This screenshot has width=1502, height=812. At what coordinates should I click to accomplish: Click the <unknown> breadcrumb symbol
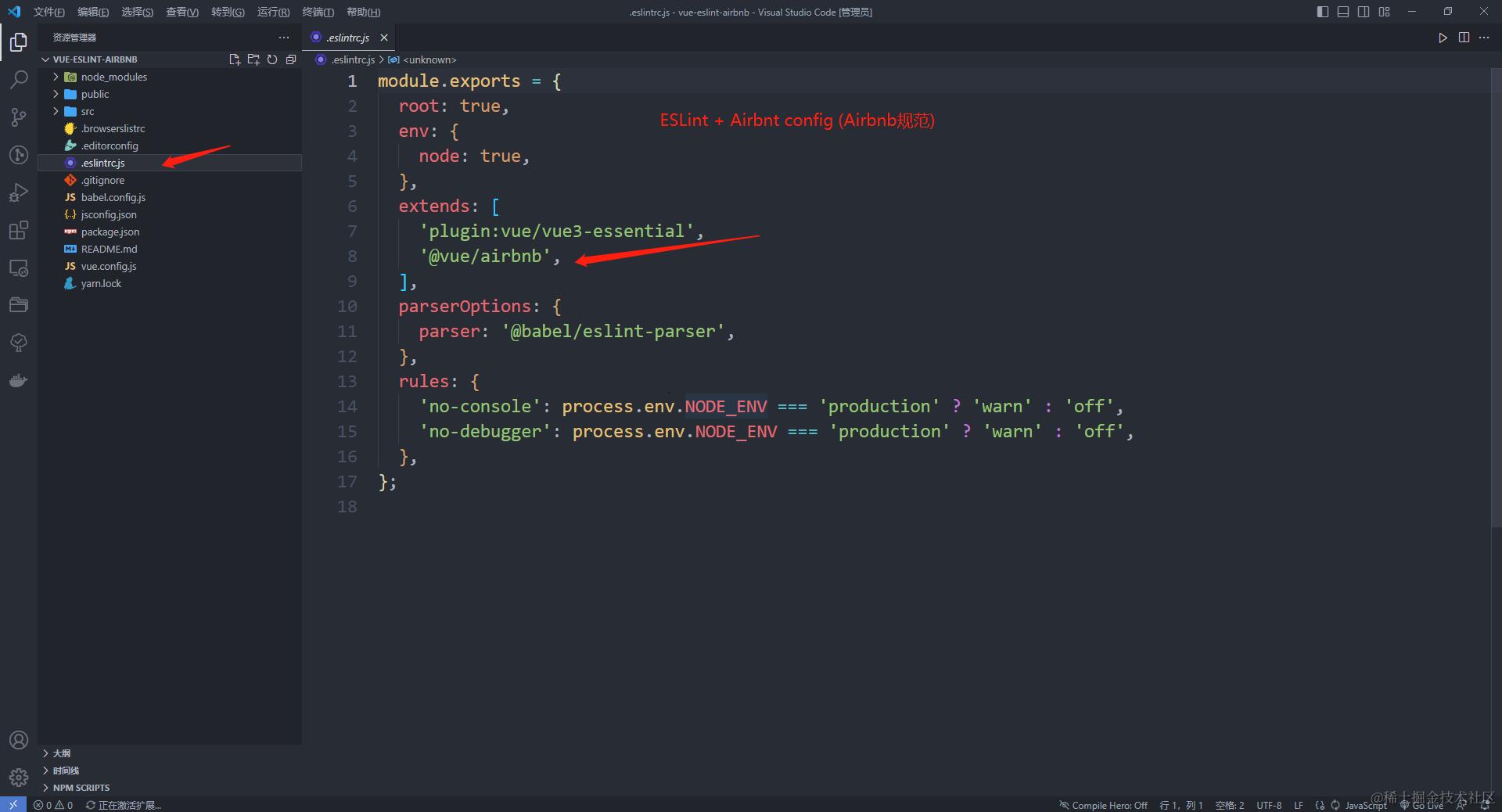tap(422, 59)
